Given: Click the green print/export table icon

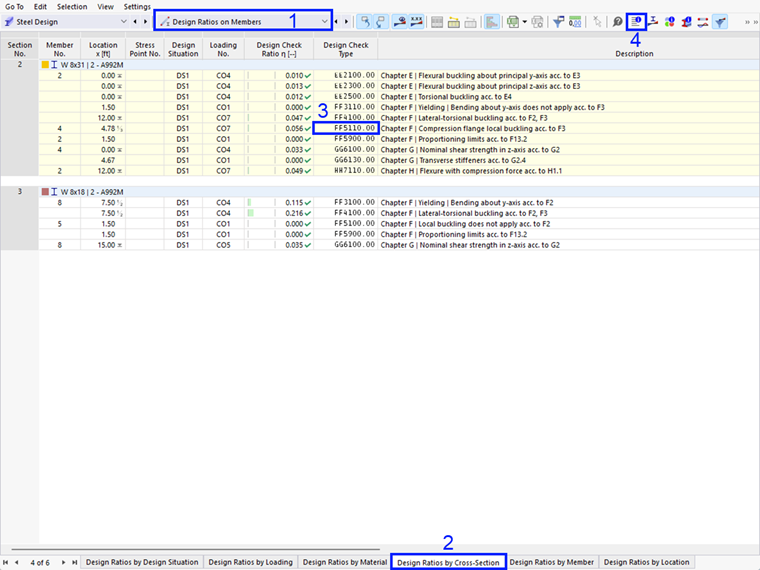Looking at the screenshot, I should click(512, 22).
